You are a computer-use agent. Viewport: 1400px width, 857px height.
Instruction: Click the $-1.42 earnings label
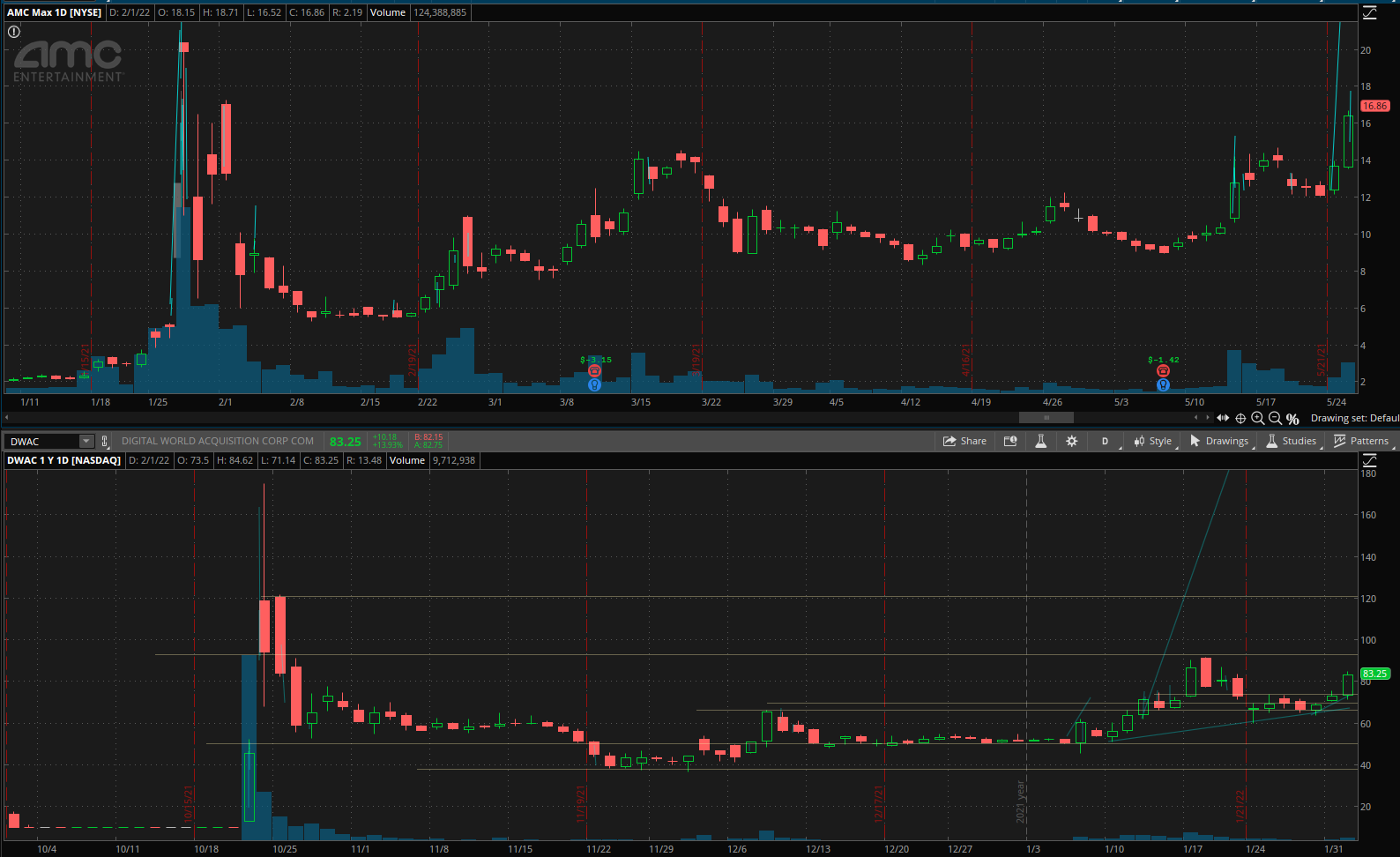coord(1164,360)
